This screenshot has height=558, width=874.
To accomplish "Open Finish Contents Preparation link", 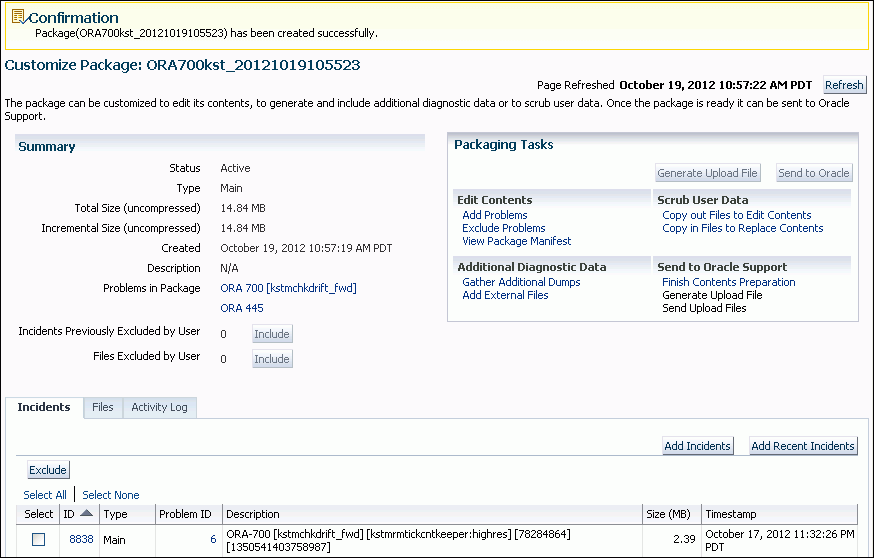I will [x=728, y=282].
